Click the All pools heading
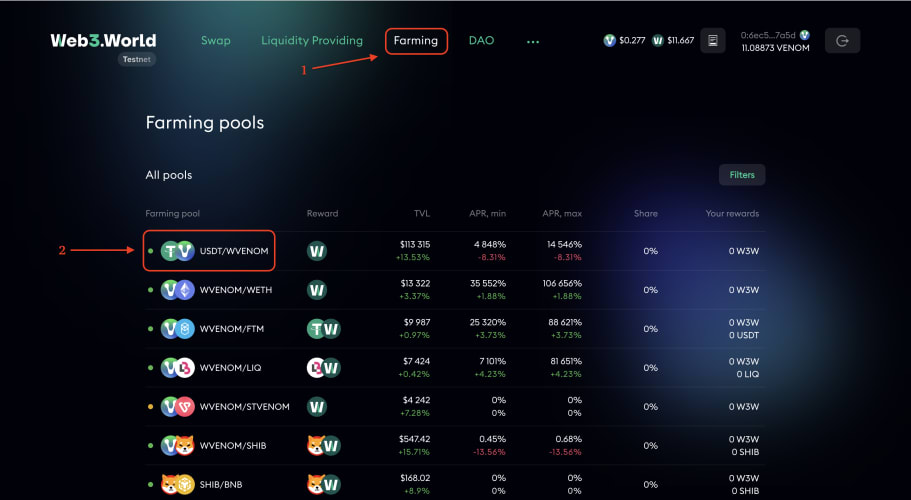This screenshot has width=911, height=500. tap(168, 175)
